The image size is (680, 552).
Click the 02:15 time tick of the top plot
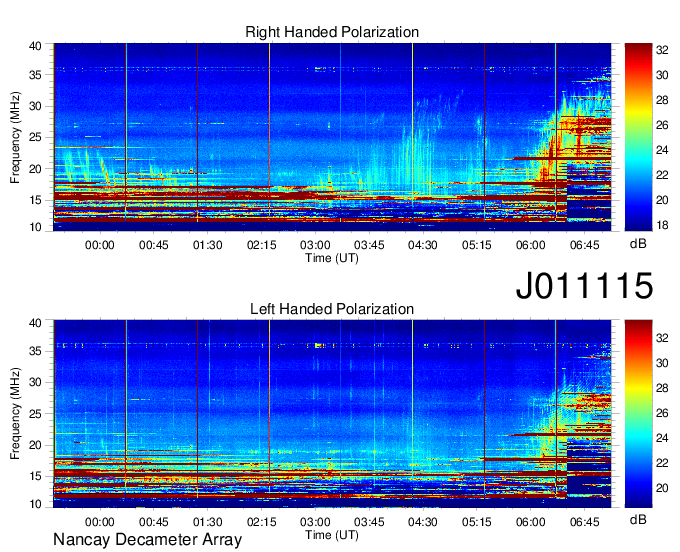click(262, 245)
